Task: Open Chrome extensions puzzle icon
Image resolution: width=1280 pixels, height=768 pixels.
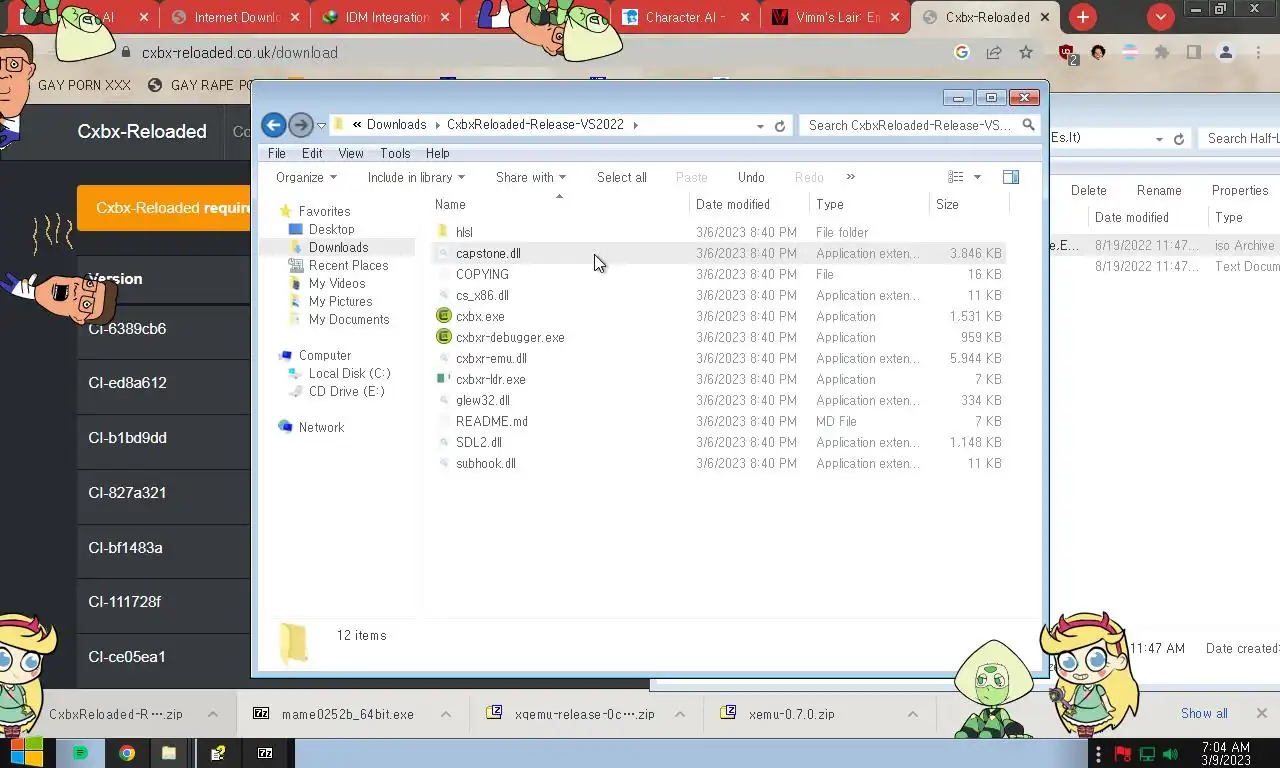Action: [x=1161, y=53]
